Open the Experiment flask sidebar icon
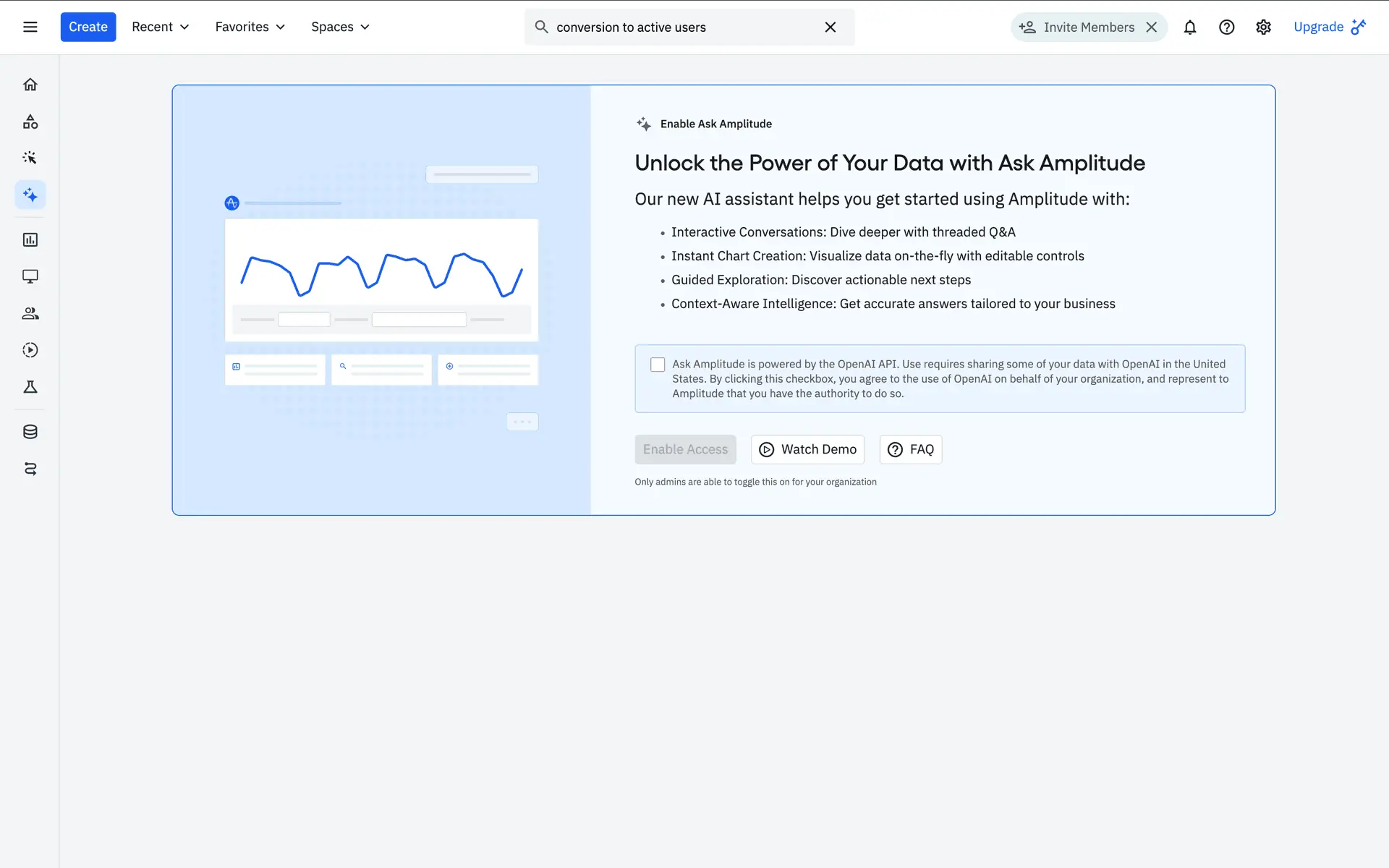The width and height of the screenshot is (1389, 868). (x=30, y=387)
